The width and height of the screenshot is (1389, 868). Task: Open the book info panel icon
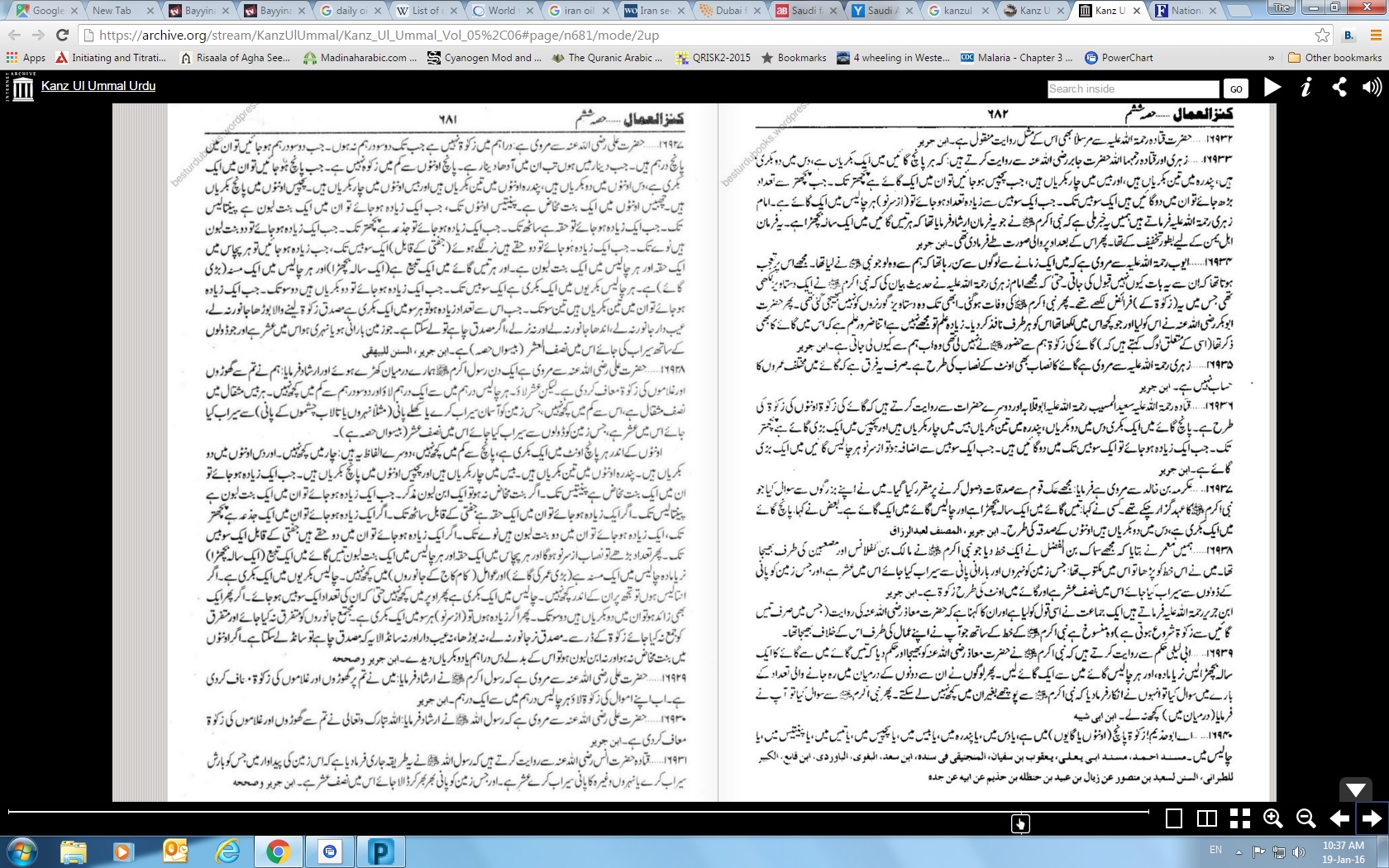click(1306, 87)
